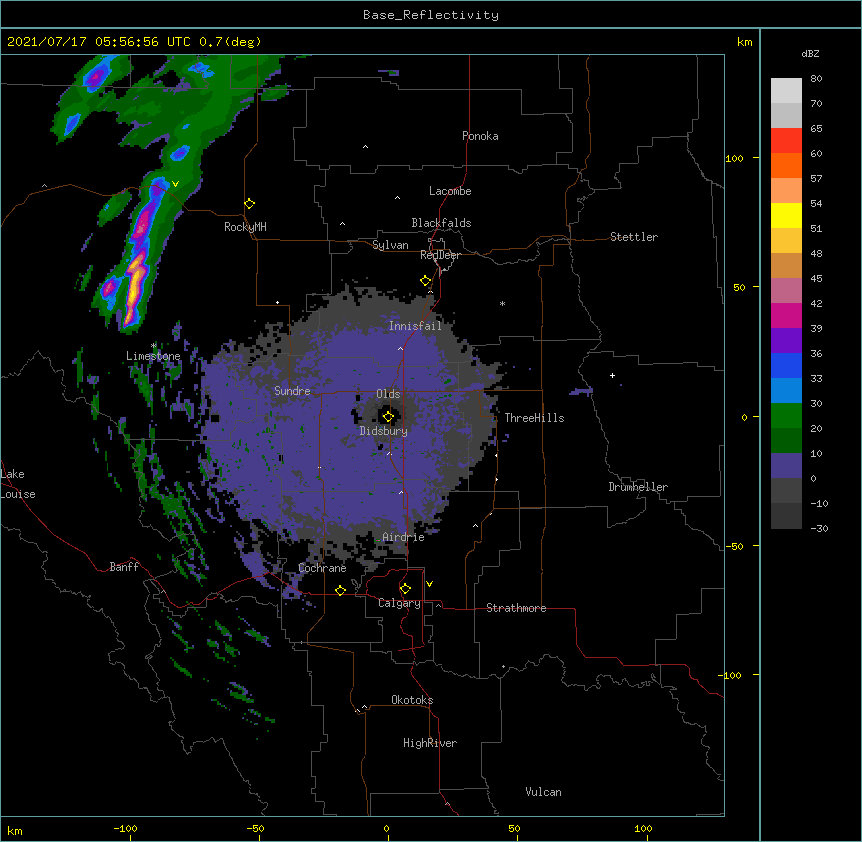Click the small purple echo west of Drumheller plus
862x842 pixels.
[x=581, y=391]
